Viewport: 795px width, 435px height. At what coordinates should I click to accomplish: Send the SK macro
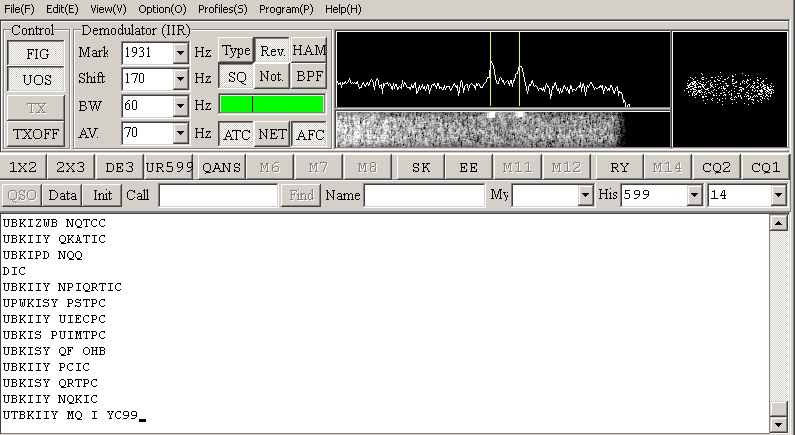[421, 167]
